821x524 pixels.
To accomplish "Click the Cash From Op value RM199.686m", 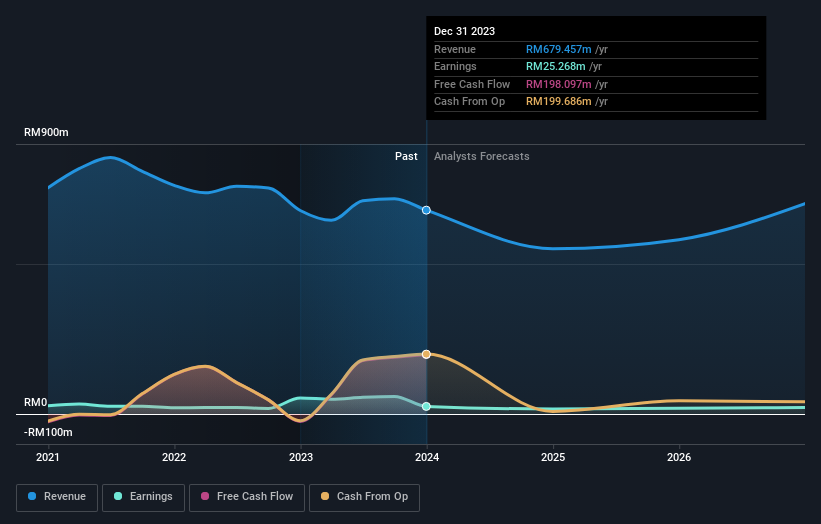I will tap(558, 102).
